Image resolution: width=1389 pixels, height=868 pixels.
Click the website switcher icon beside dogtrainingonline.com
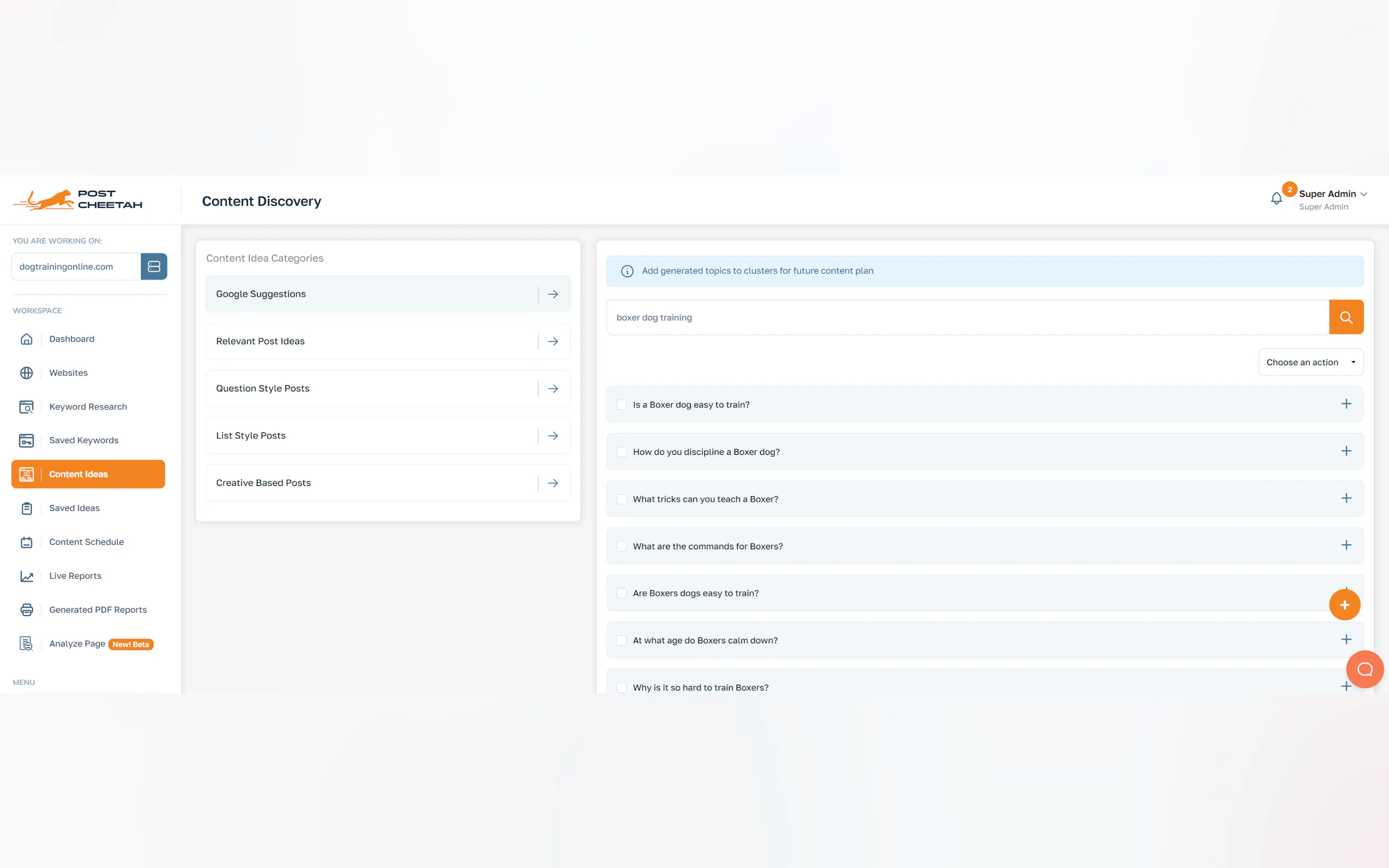point(154,266)
